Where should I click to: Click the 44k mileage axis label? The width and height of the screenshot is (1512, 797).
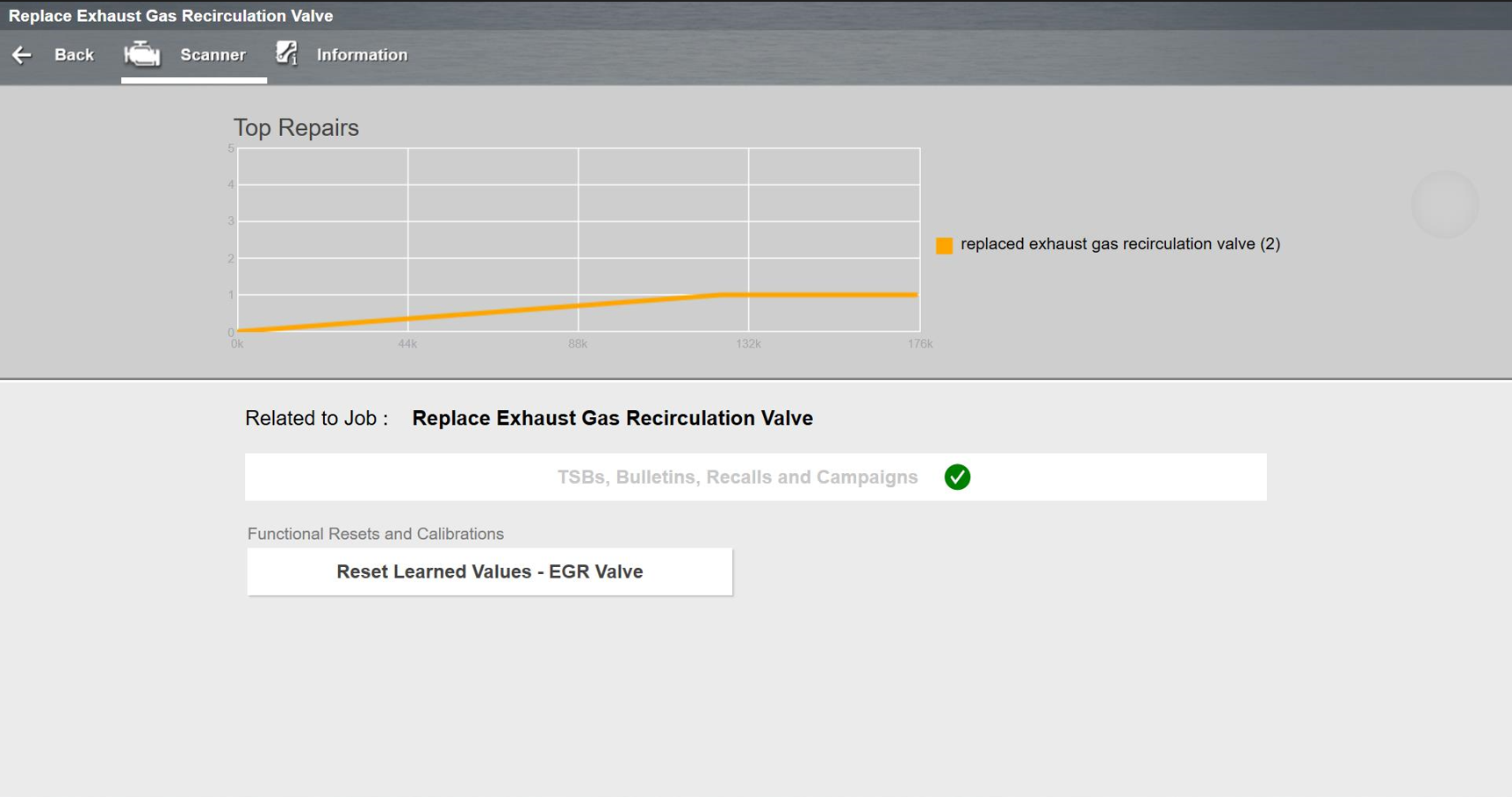(x=407, y=344)
